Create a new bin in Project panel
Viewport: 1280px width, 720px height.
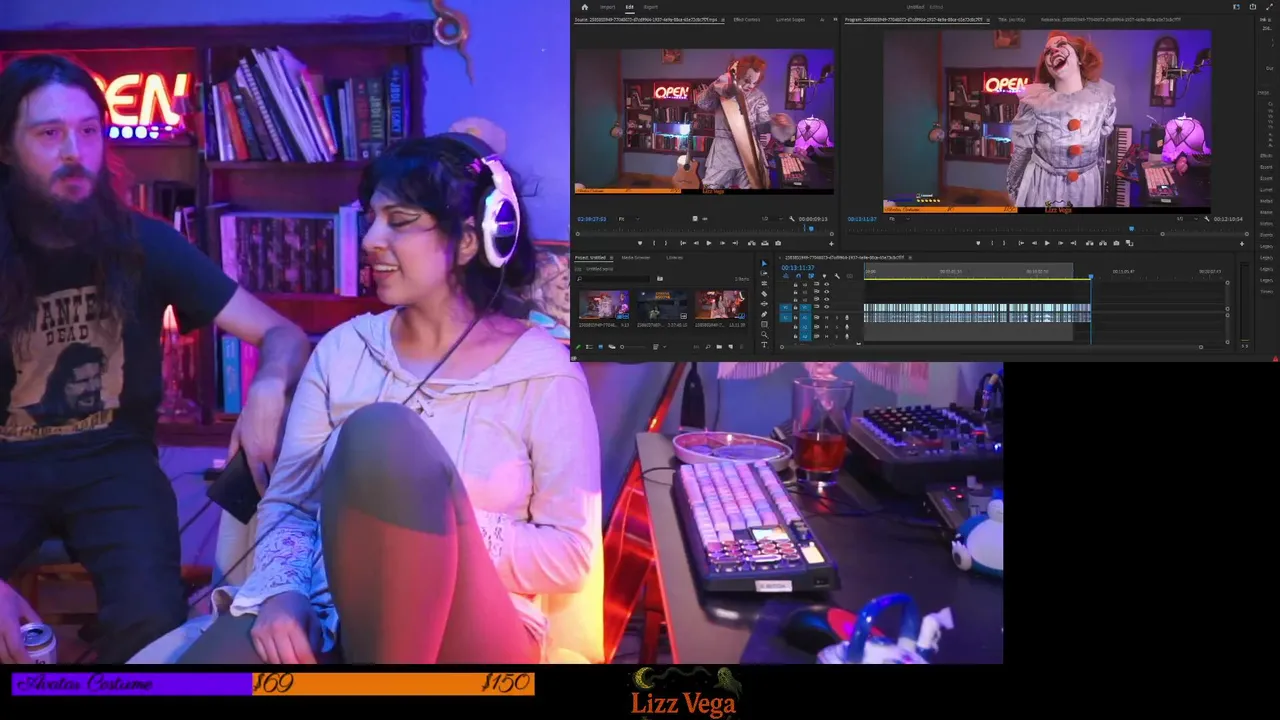point(719,347)
